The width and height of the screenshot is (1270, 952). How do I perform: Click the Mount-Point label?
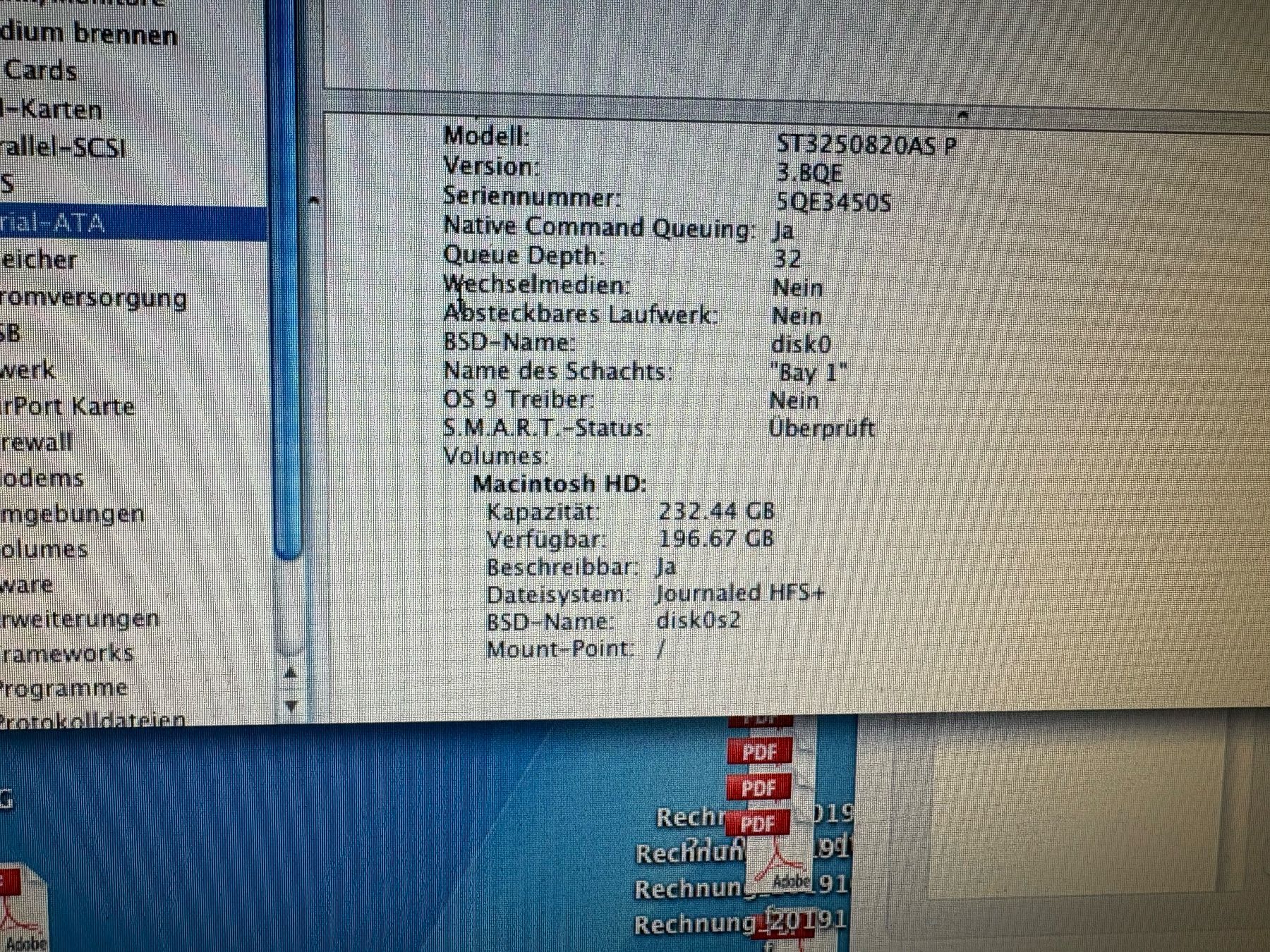point(560,649)
